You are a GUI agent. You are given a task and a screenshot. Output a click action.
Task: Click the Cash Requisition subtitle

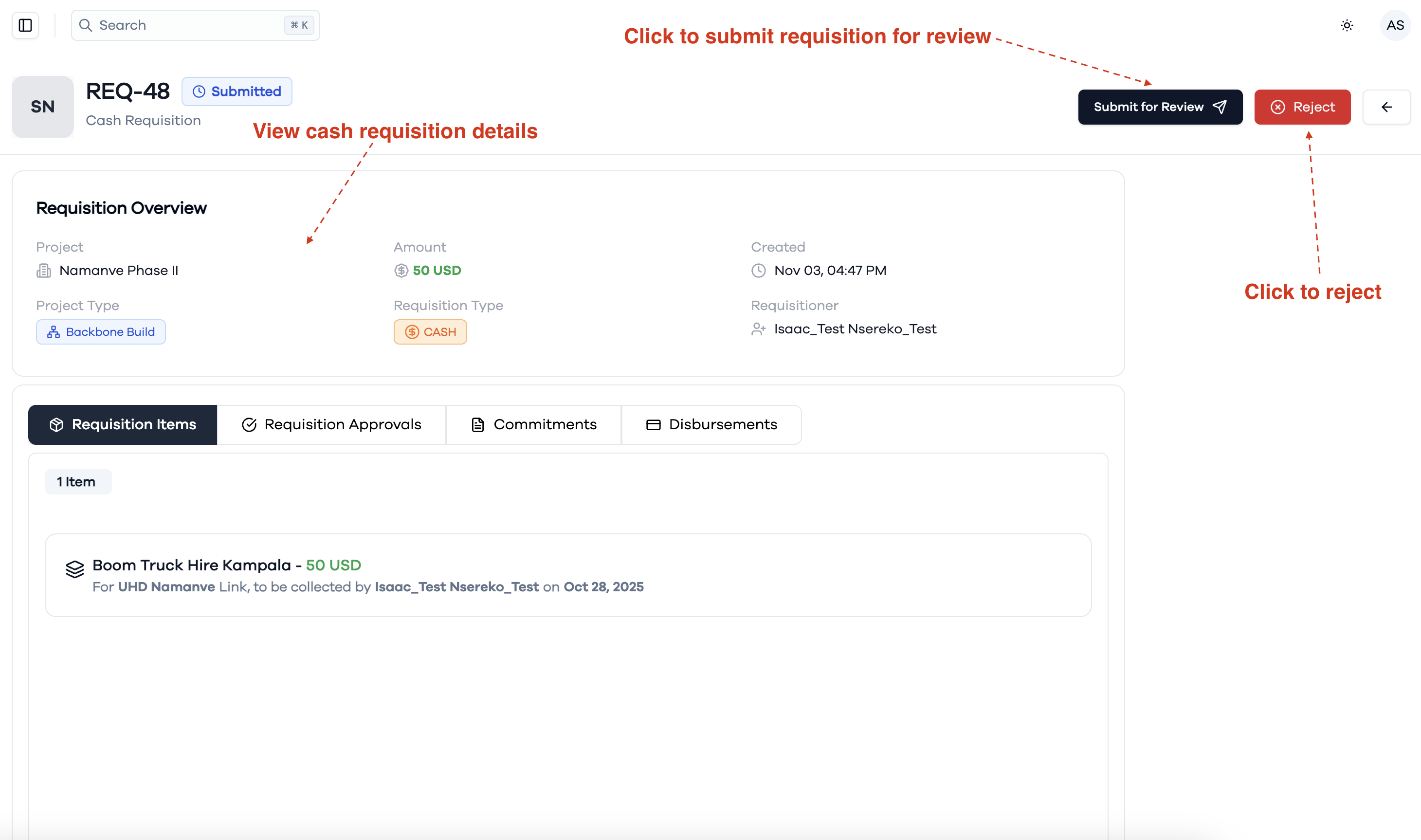tap(143, 121)
